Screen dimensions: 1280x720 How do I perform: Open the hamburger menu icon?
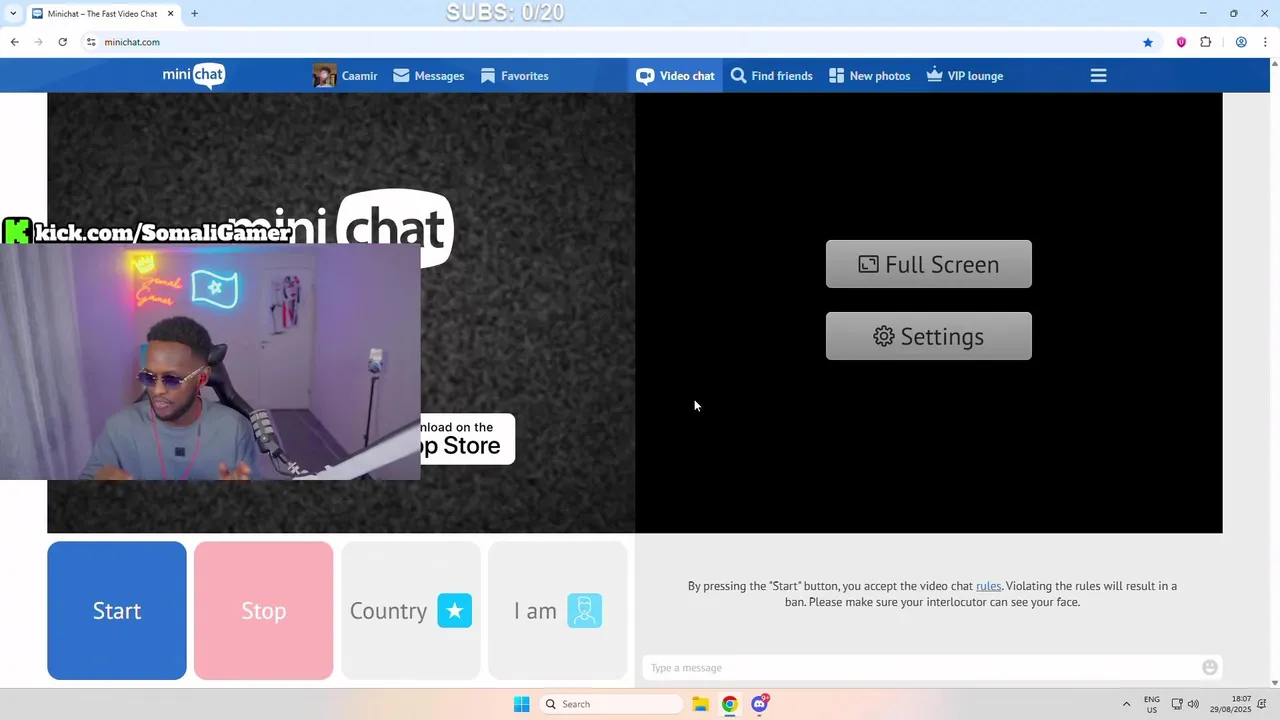[x=1098, y=76]
